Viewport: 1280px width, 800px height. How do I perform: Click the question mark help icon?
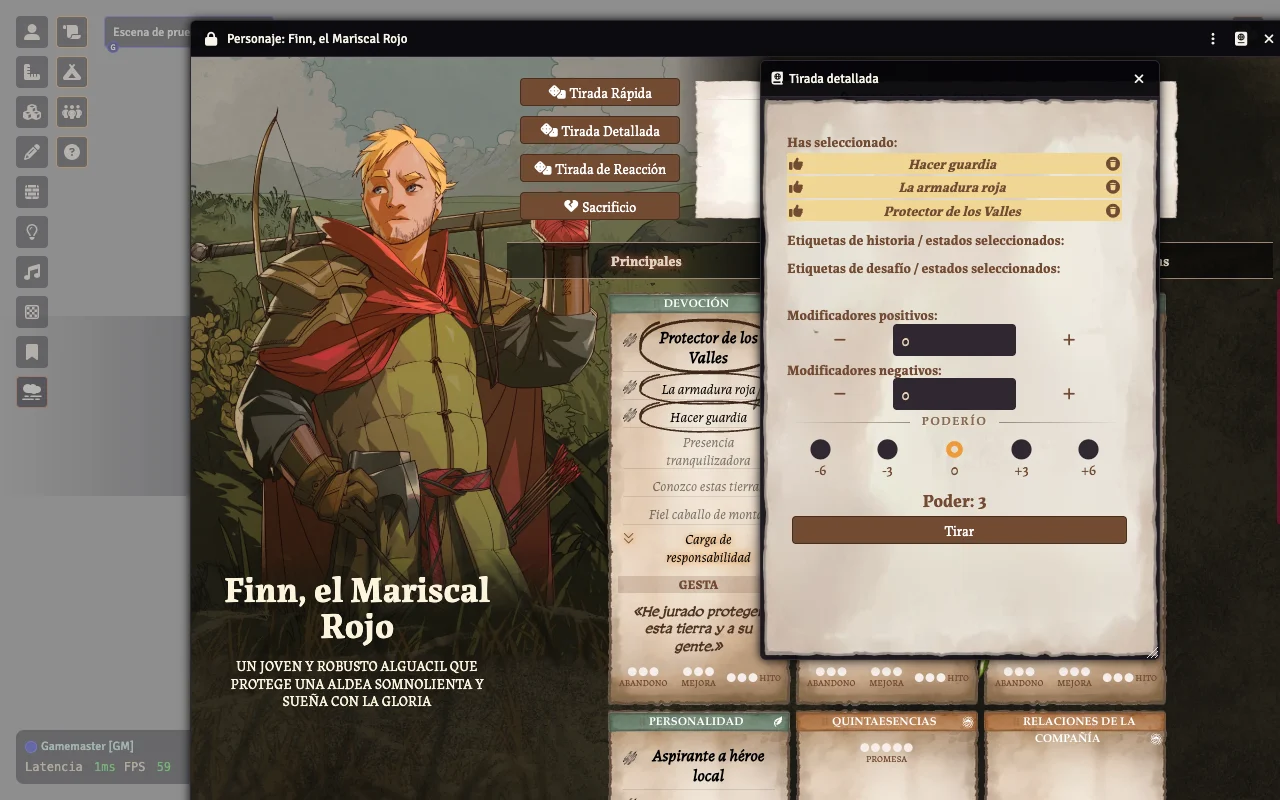pos(72,152)
